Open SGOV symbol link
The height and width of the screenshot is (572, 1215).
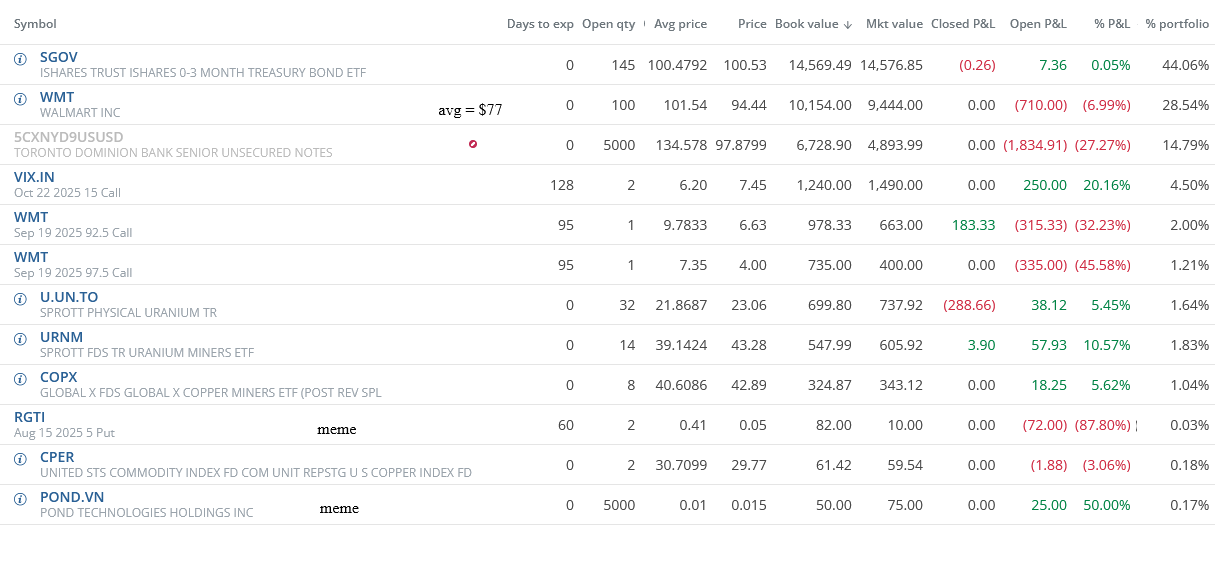(x=58, y=57)
